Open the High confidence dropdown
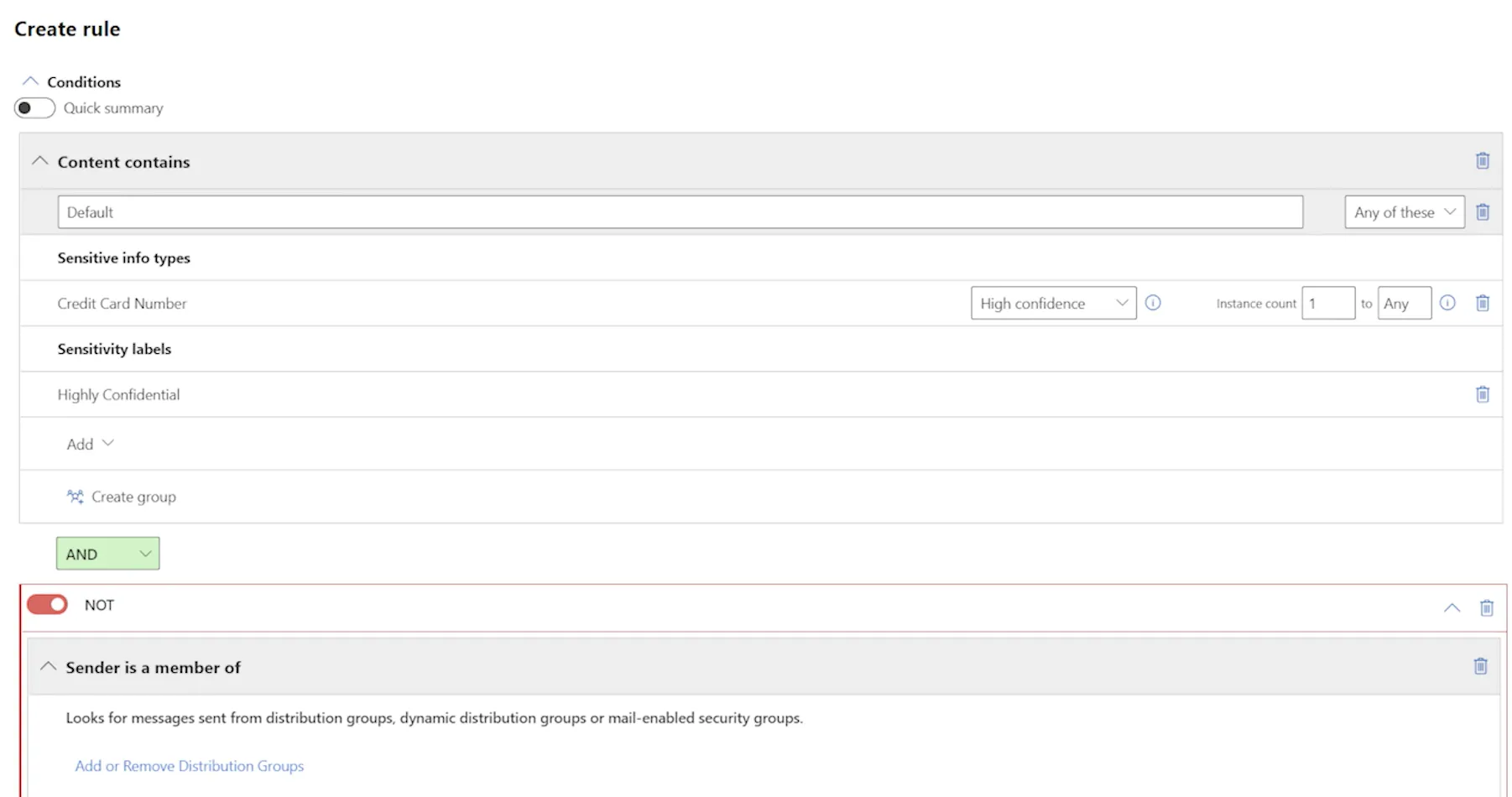The image size is (1512, 797). pos(1053,303)
